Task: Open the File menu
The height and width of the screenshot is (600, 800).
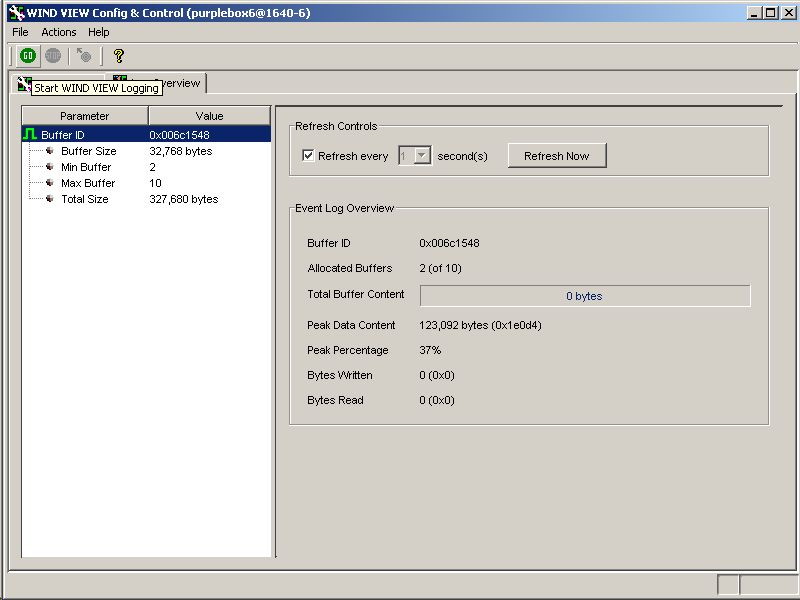Action: click(19, 32)
